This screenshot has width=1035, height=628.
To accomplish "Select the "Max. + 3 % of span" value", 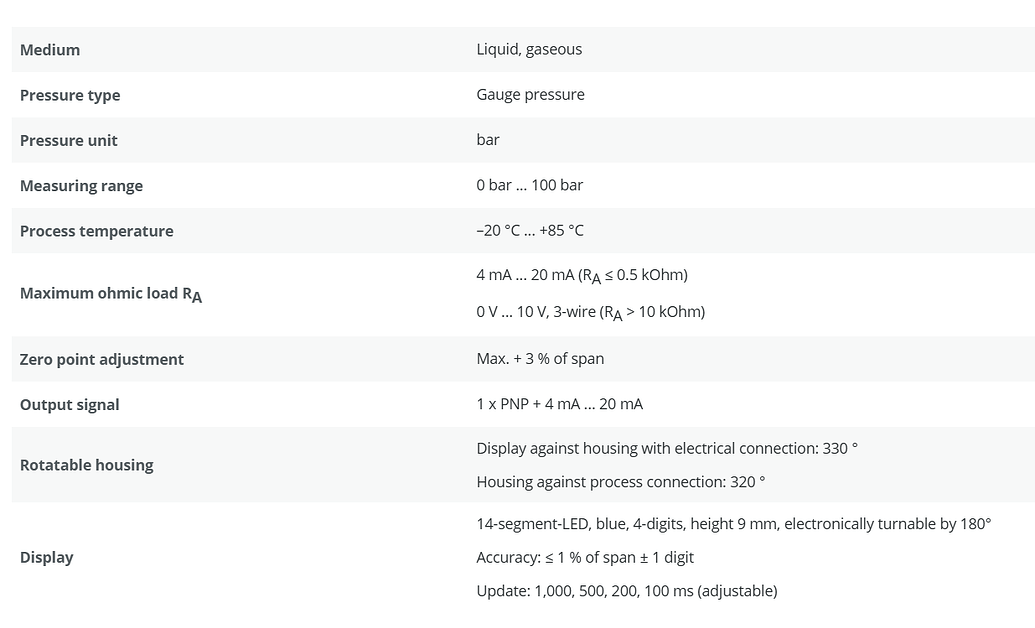I will click(540, 358).
